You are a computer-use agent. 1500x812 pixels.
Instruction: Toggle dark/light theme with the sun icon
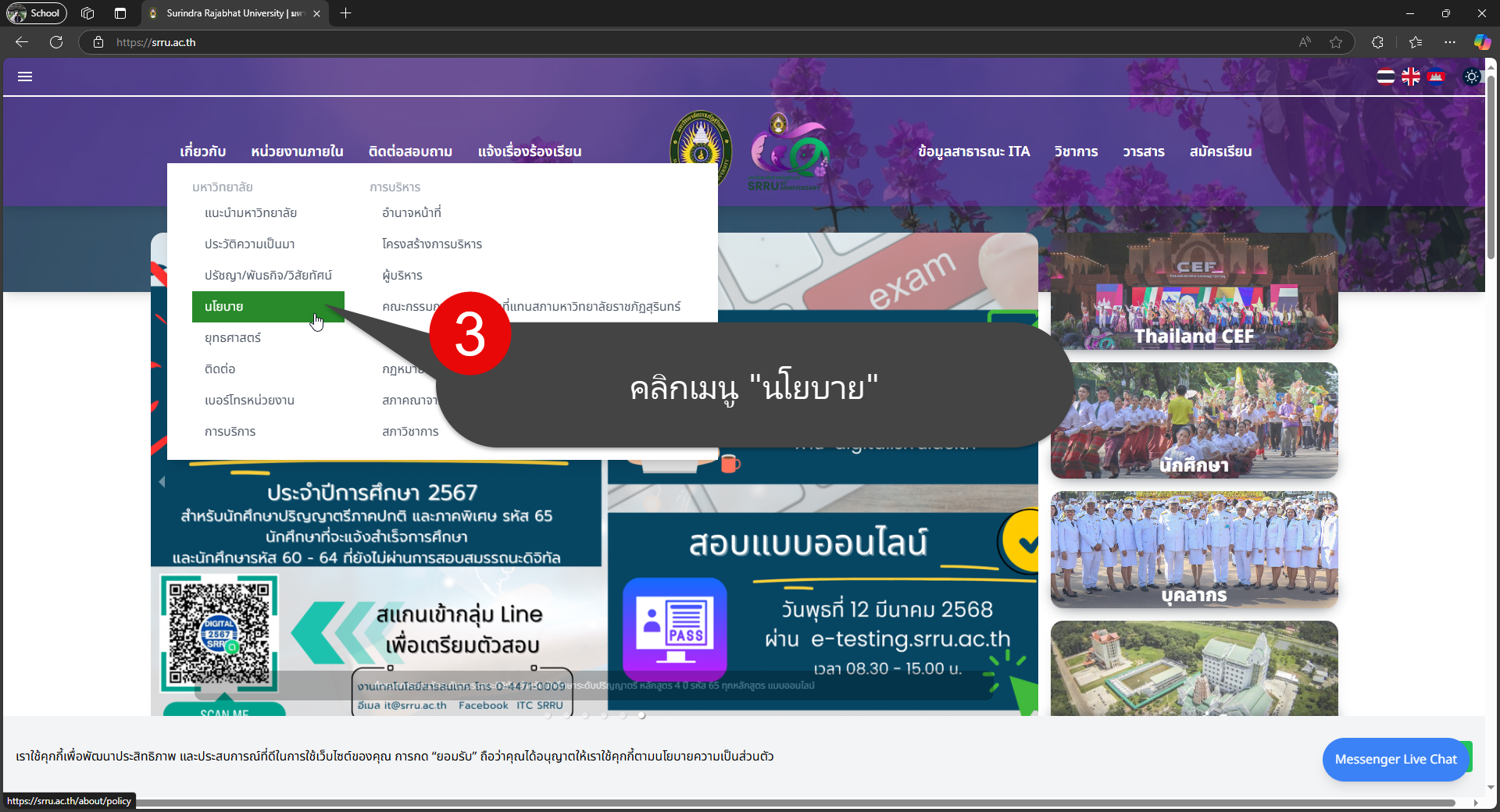[1472, 77]
